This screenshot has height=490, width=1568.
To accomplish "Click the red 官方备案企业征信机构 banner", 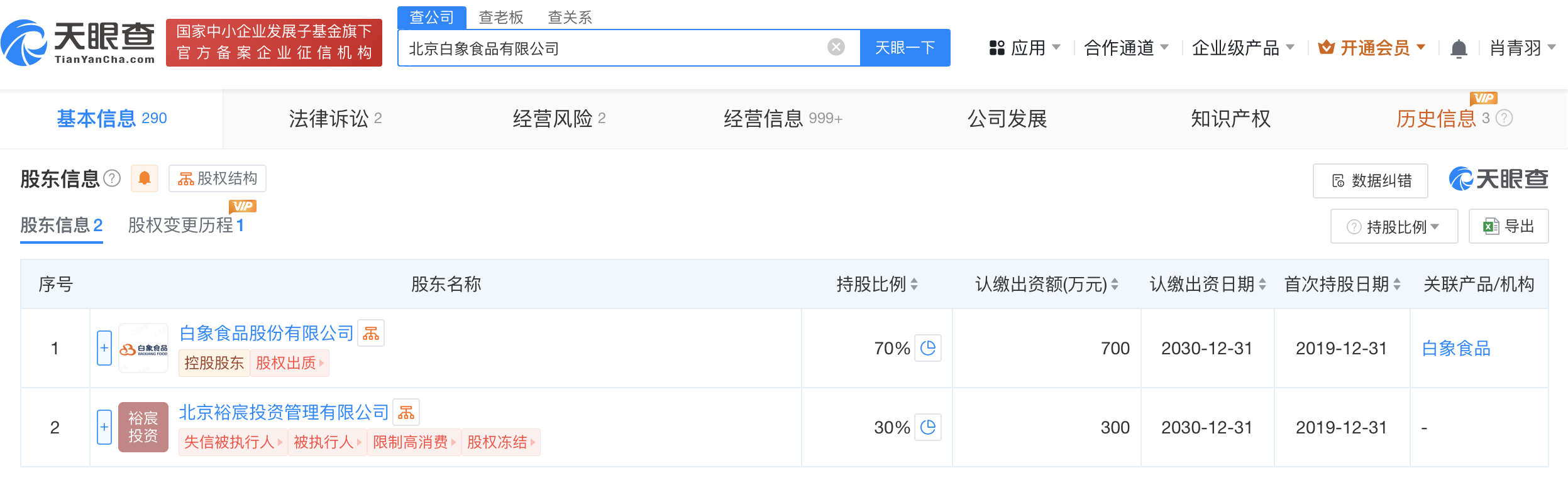I will [274, 43].
